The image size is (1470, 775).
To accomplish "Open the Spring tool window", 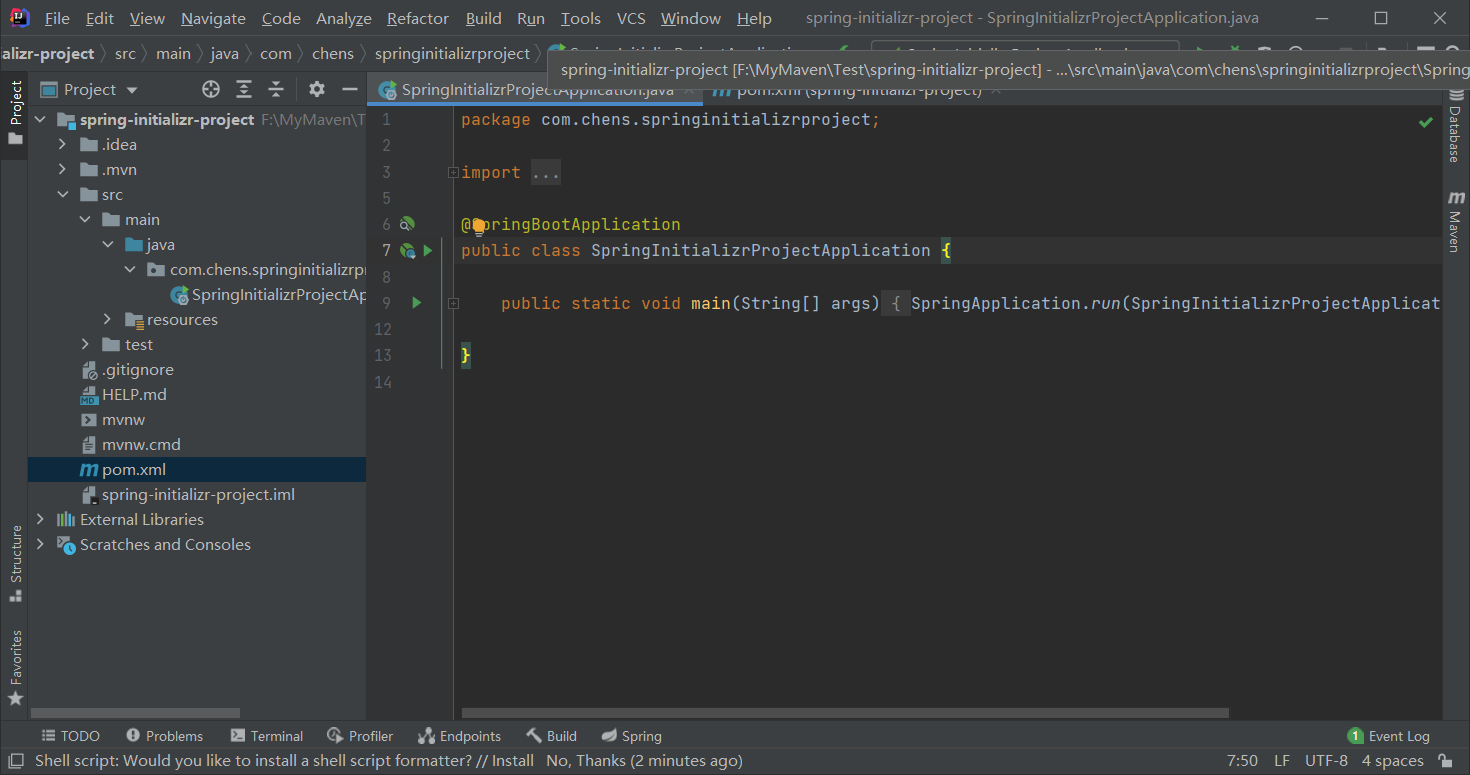I will pos(631,736).
